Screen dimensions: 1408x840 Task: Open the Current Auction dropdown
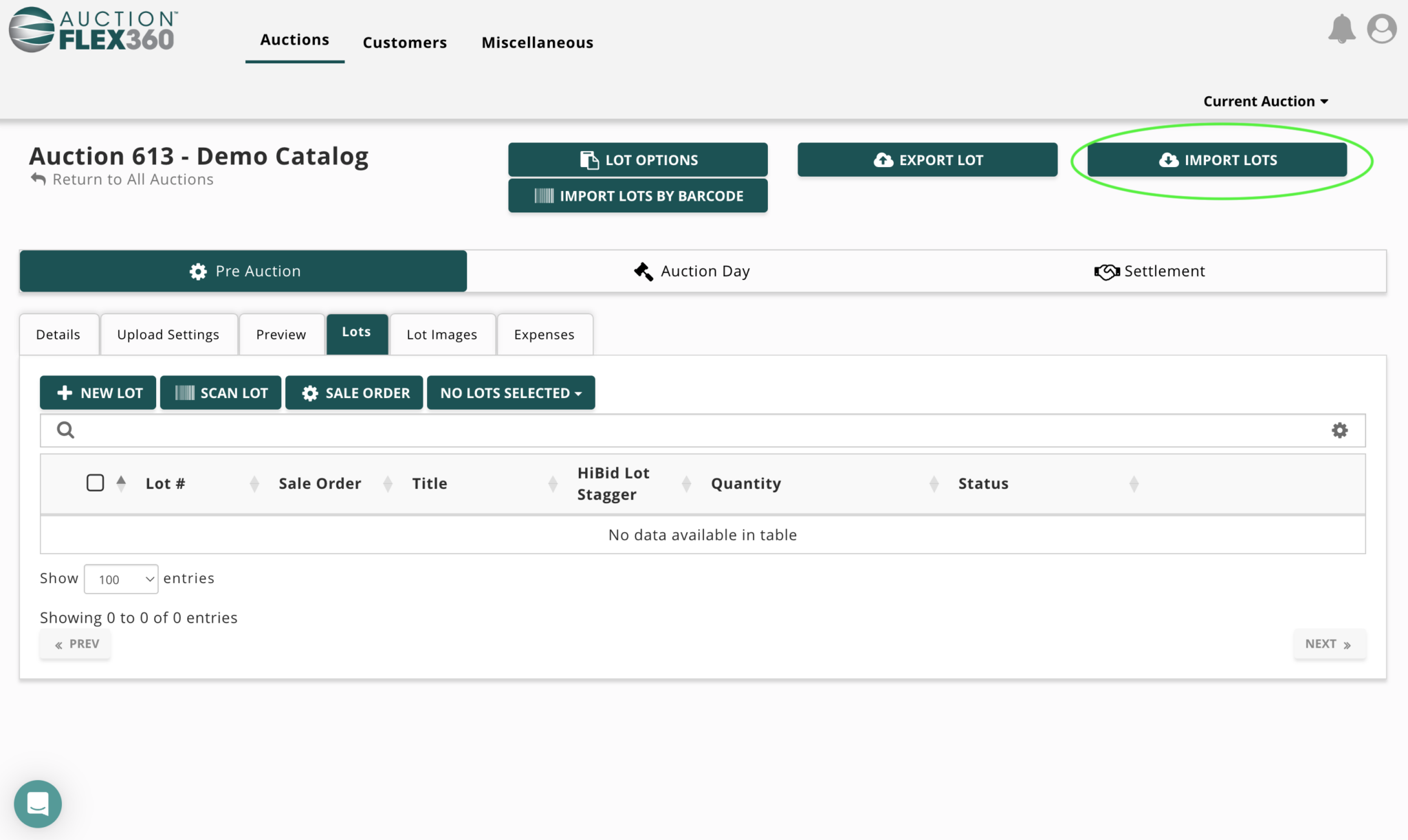tap(1265, 100)
